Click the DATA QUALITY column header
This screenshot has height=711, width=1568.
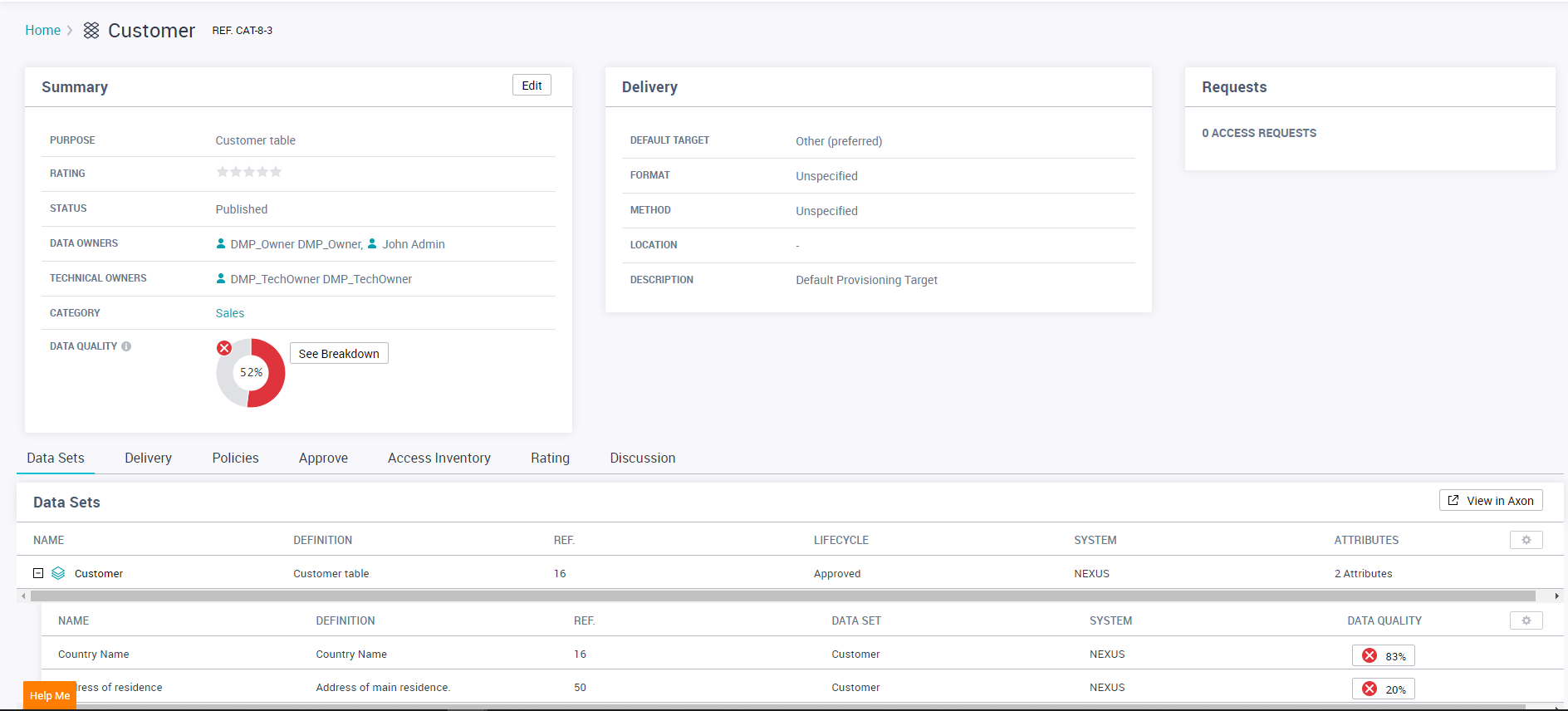(1384, 620)
